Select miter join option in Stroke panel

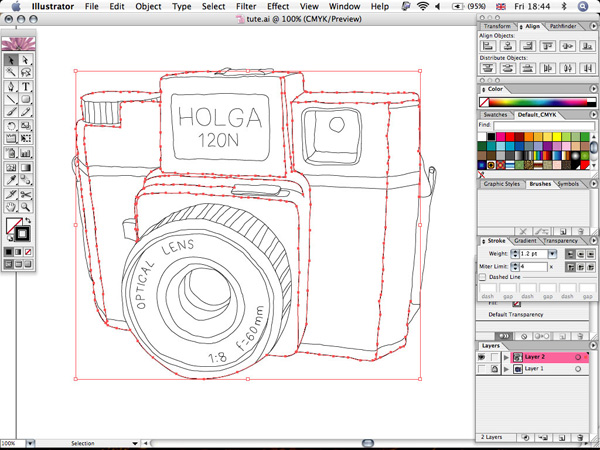click(x=571, y=267)
